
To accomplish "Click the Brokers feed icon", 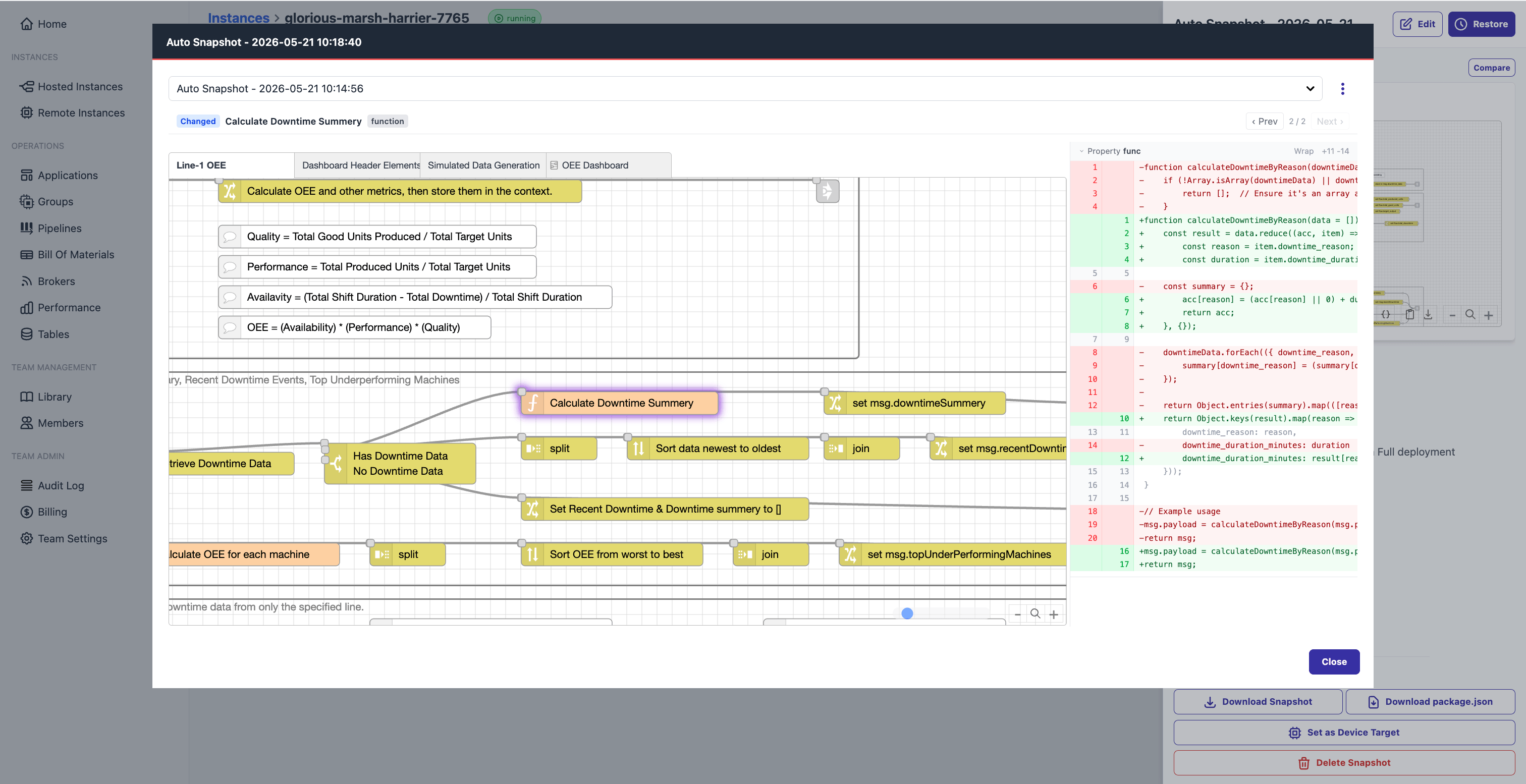I will tap(27, 282).
